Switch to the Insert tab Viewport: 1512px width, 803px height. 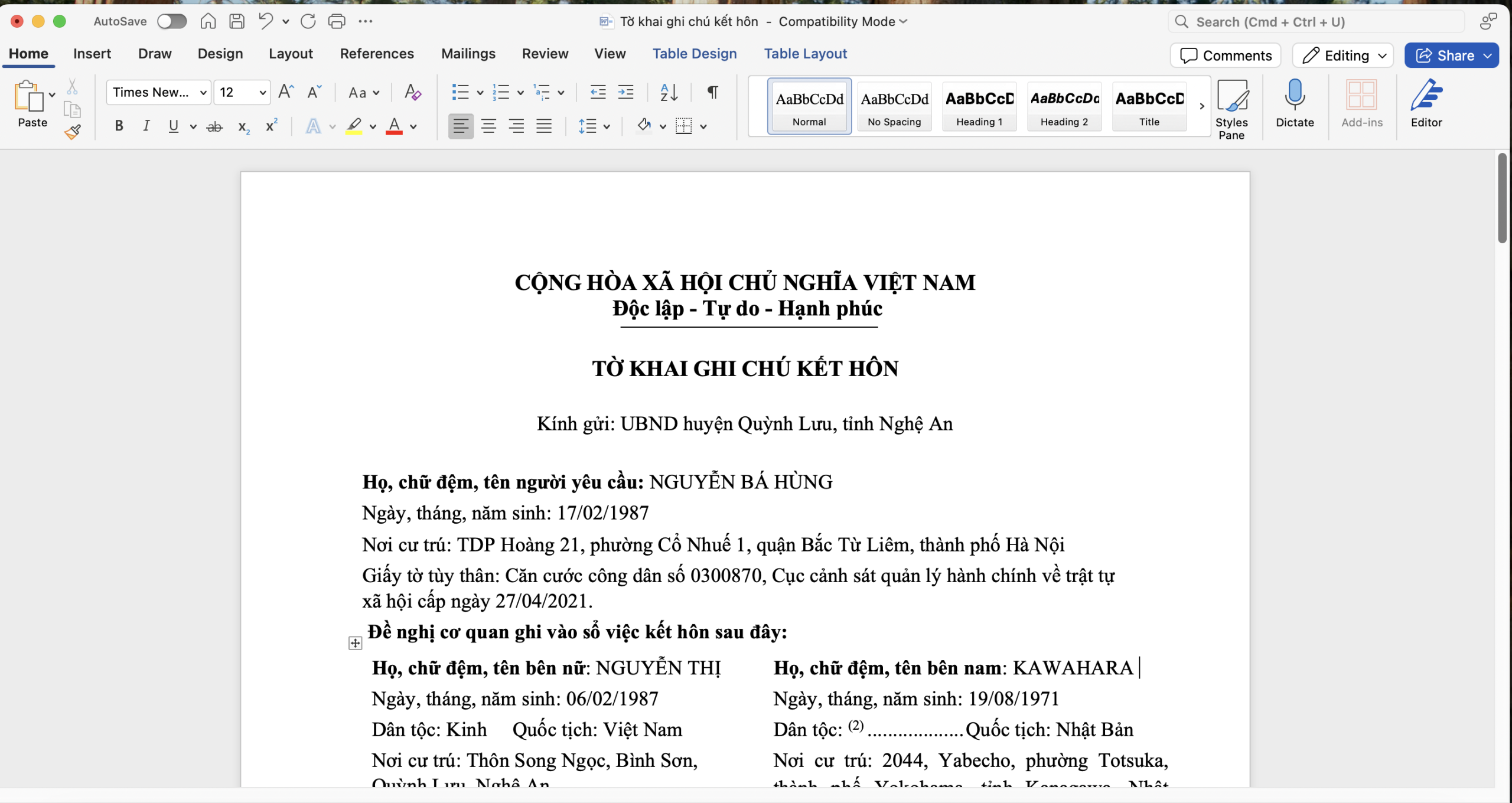[x=92, y=53]
